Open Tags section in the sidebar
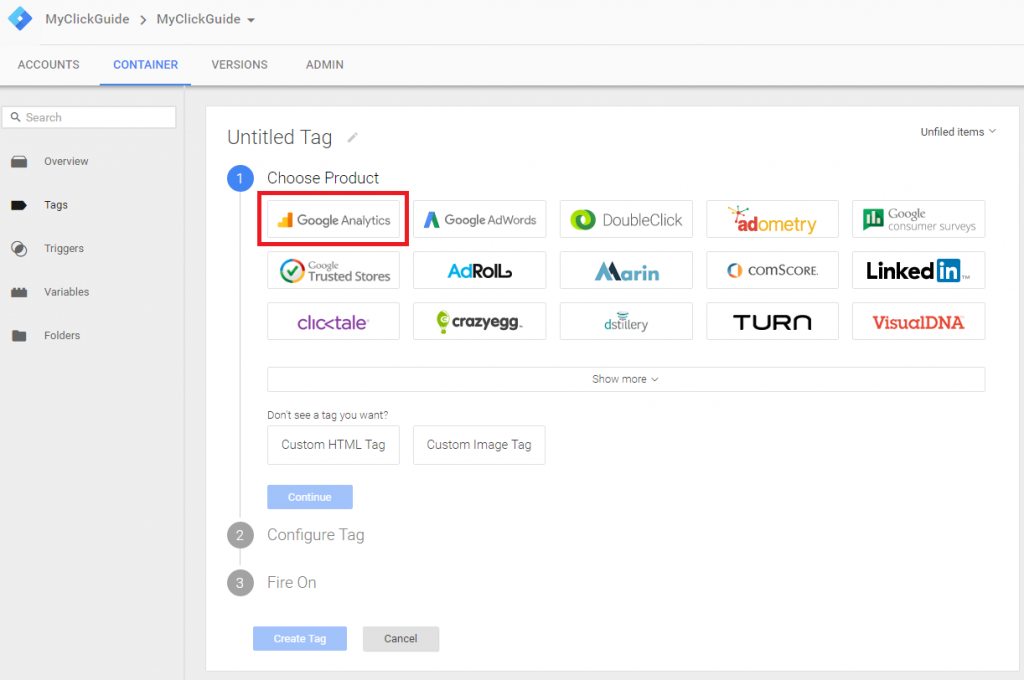The height and width of the screenshot is (680, 1024). point(56,205)
